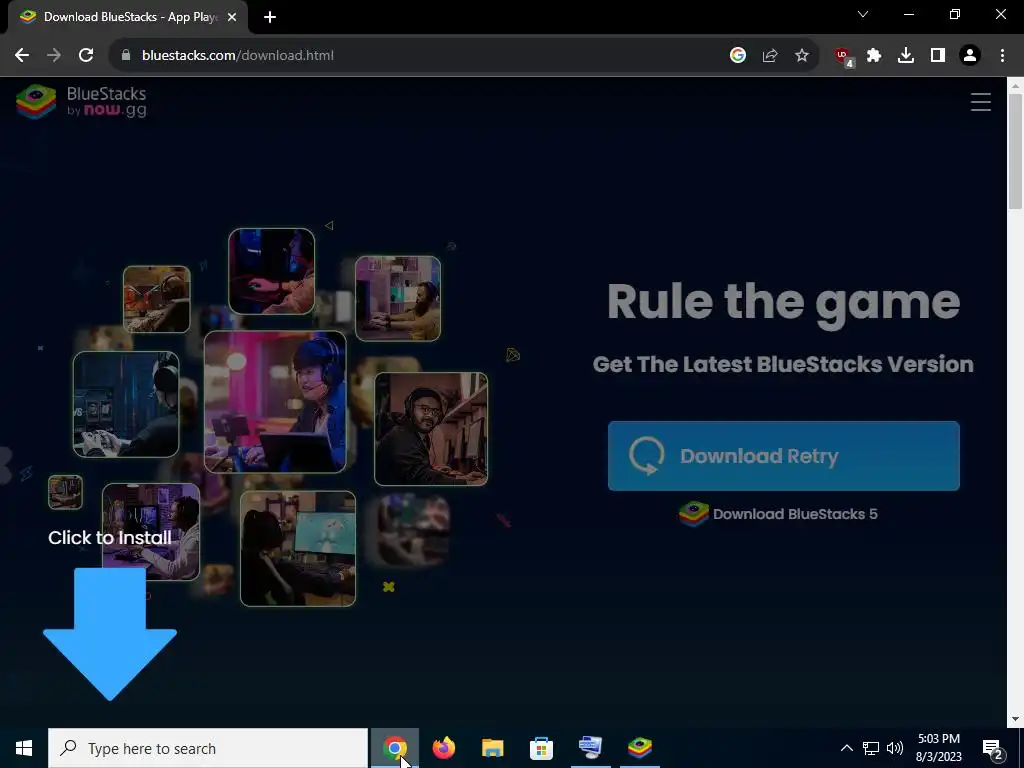1024x768 pixels.
Task: Open Chrome downloads from the toolbar
Action: tap(906, 56)
